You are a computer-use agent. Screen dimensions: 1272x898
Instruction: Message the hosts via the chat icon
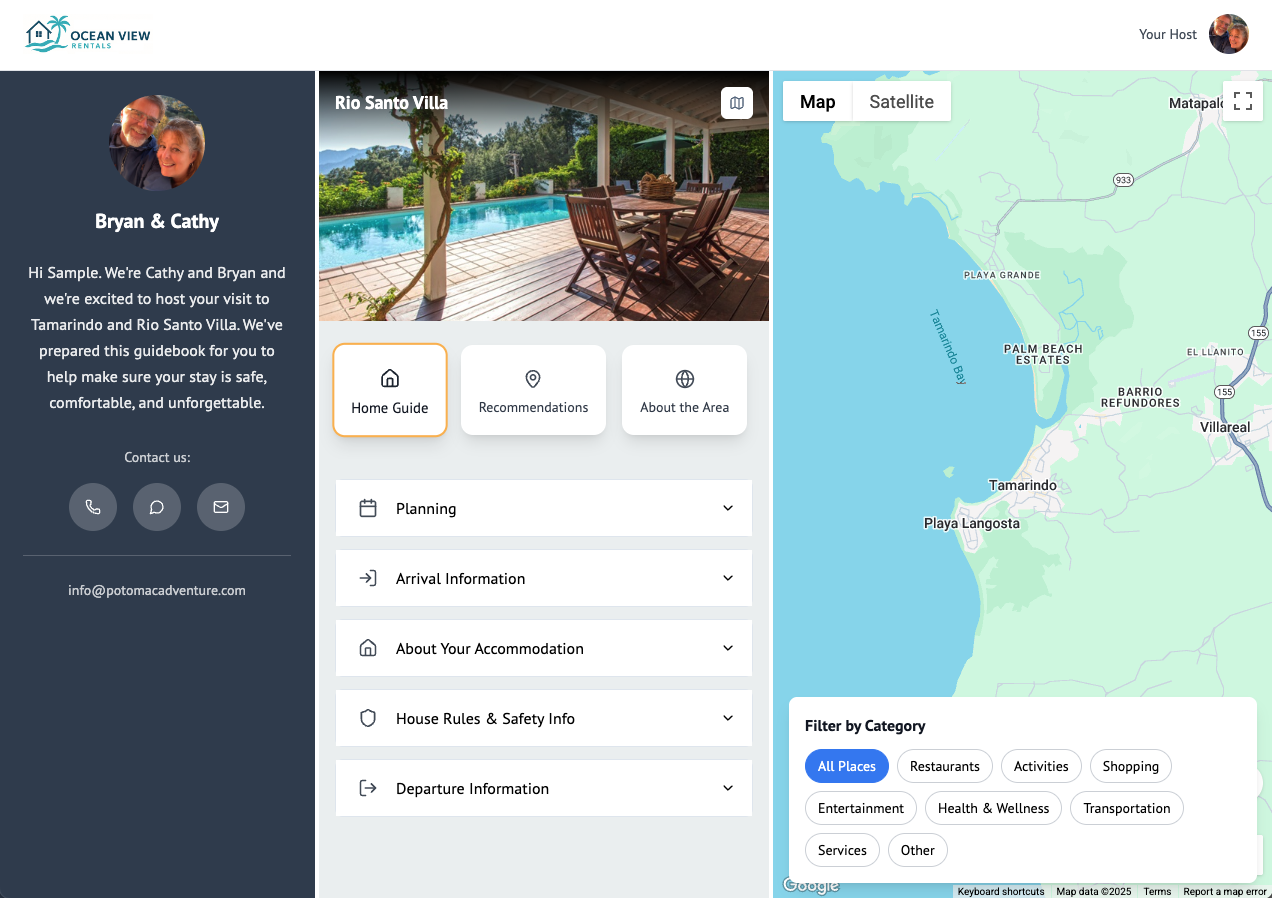[157, 507]
